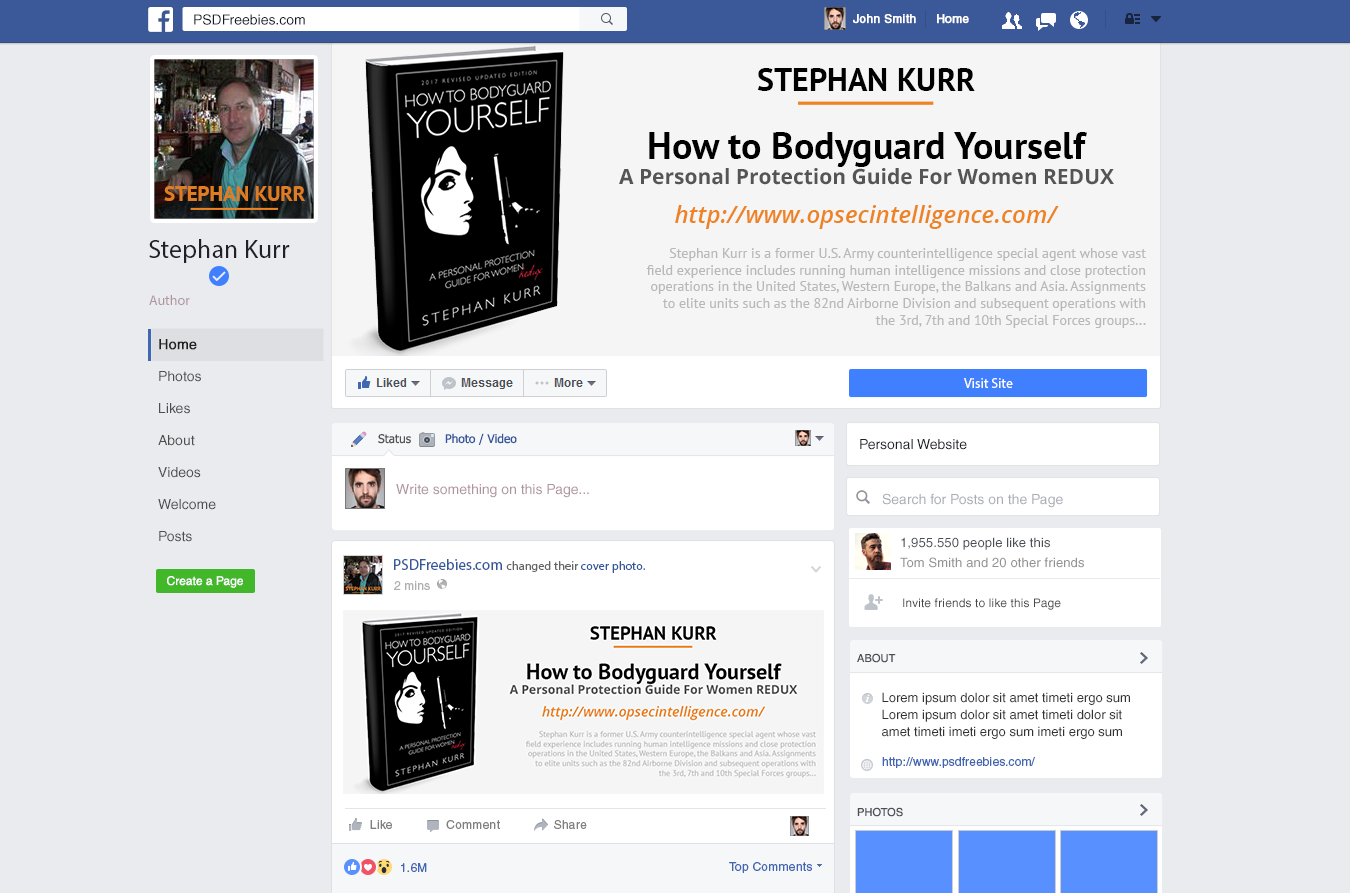
Task: Click the Share arrow icon under the post
Action: (542, 824)
